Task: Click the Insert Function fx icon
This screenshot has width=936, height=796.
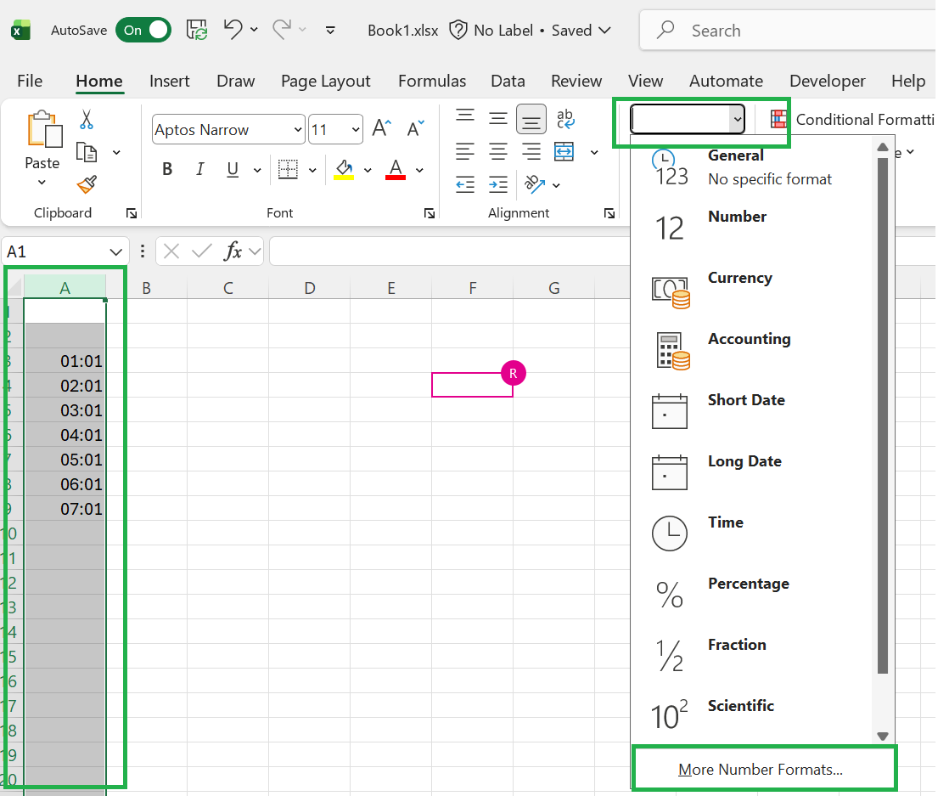Action: [233, 251]
